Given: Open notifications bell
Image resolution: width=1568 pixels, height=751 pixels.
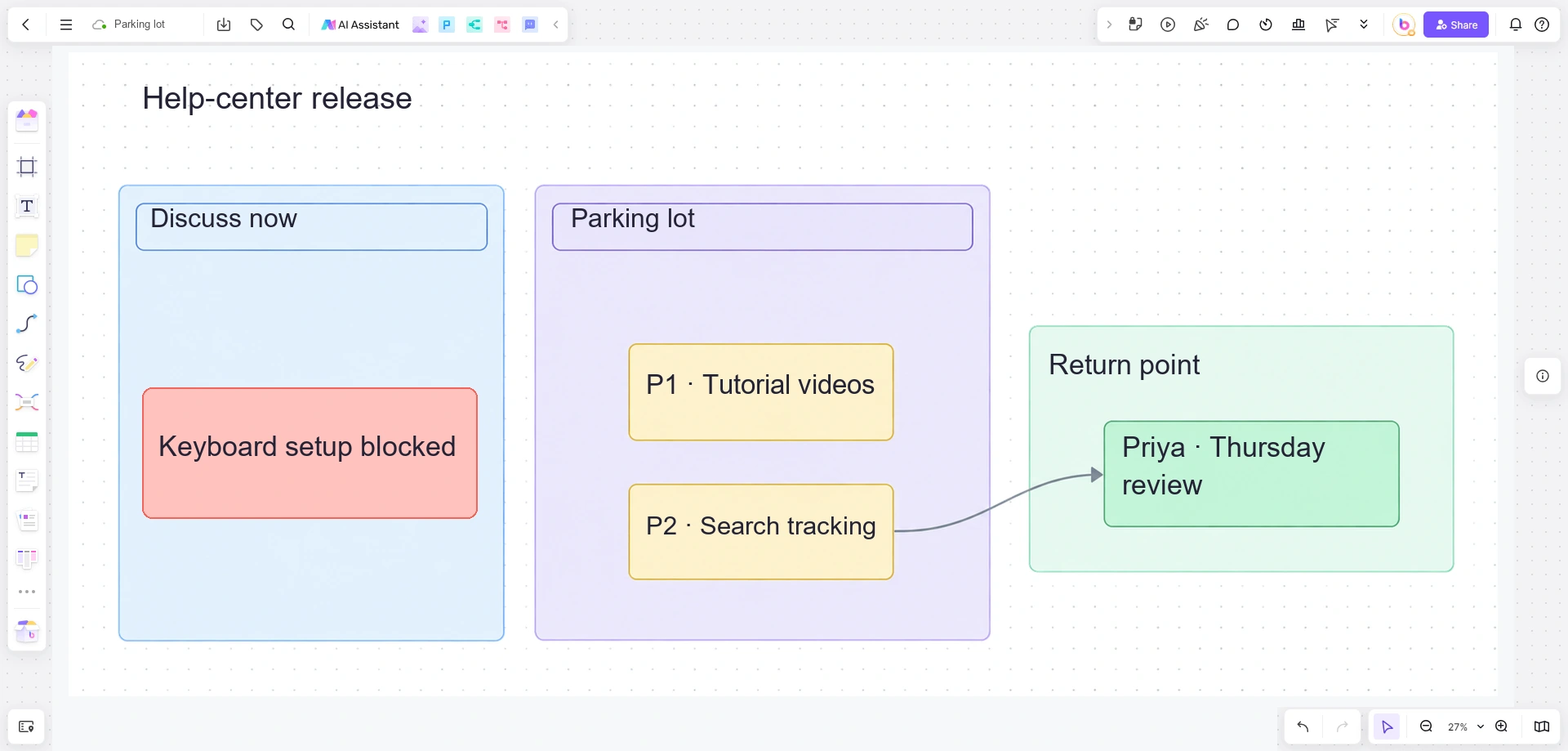Looking at the screenshot, I should [x=1516, y=25].
